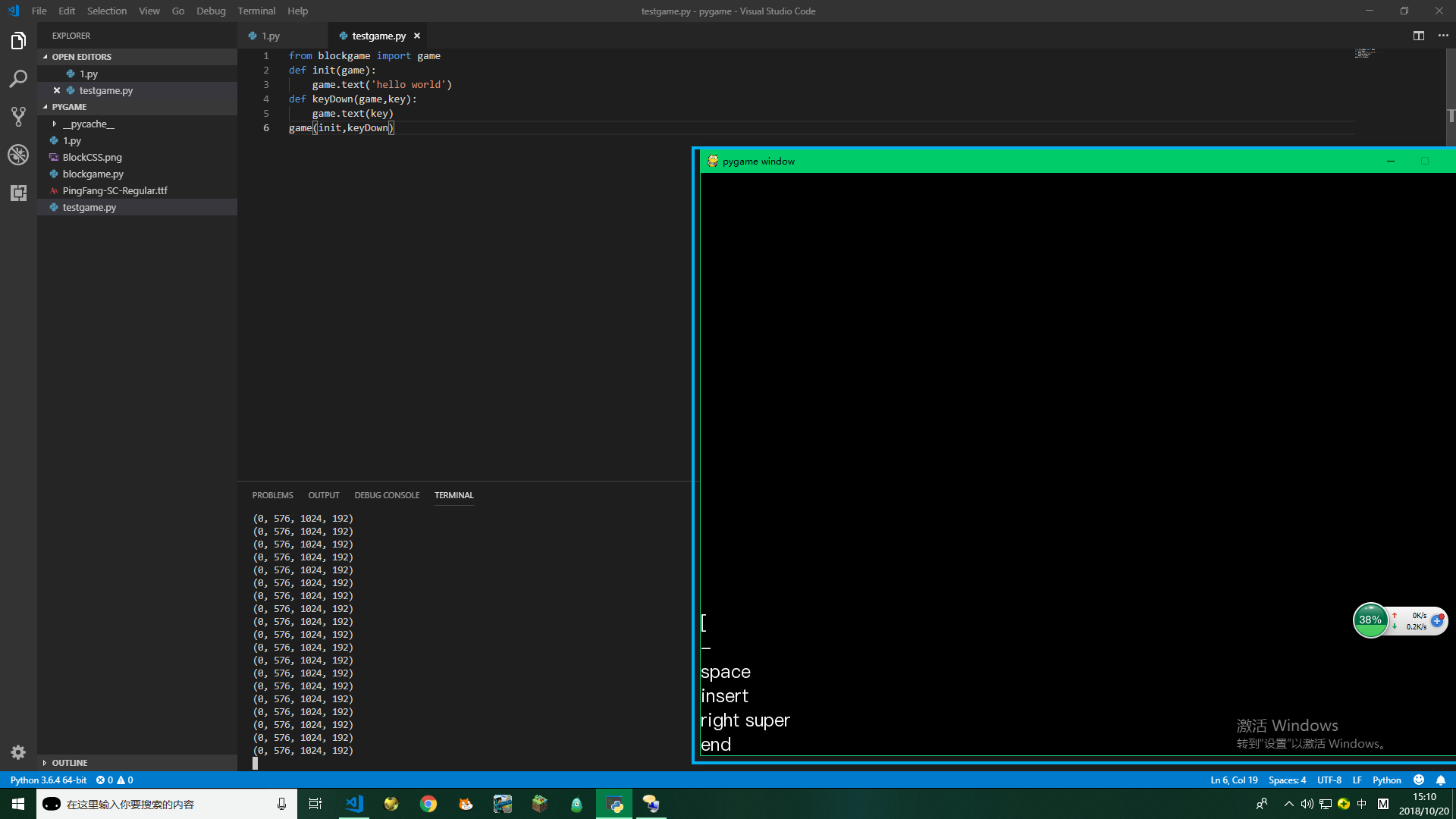Expand the __pycache__ folder
Screen dimensions: 1456x819
(55, 124)
